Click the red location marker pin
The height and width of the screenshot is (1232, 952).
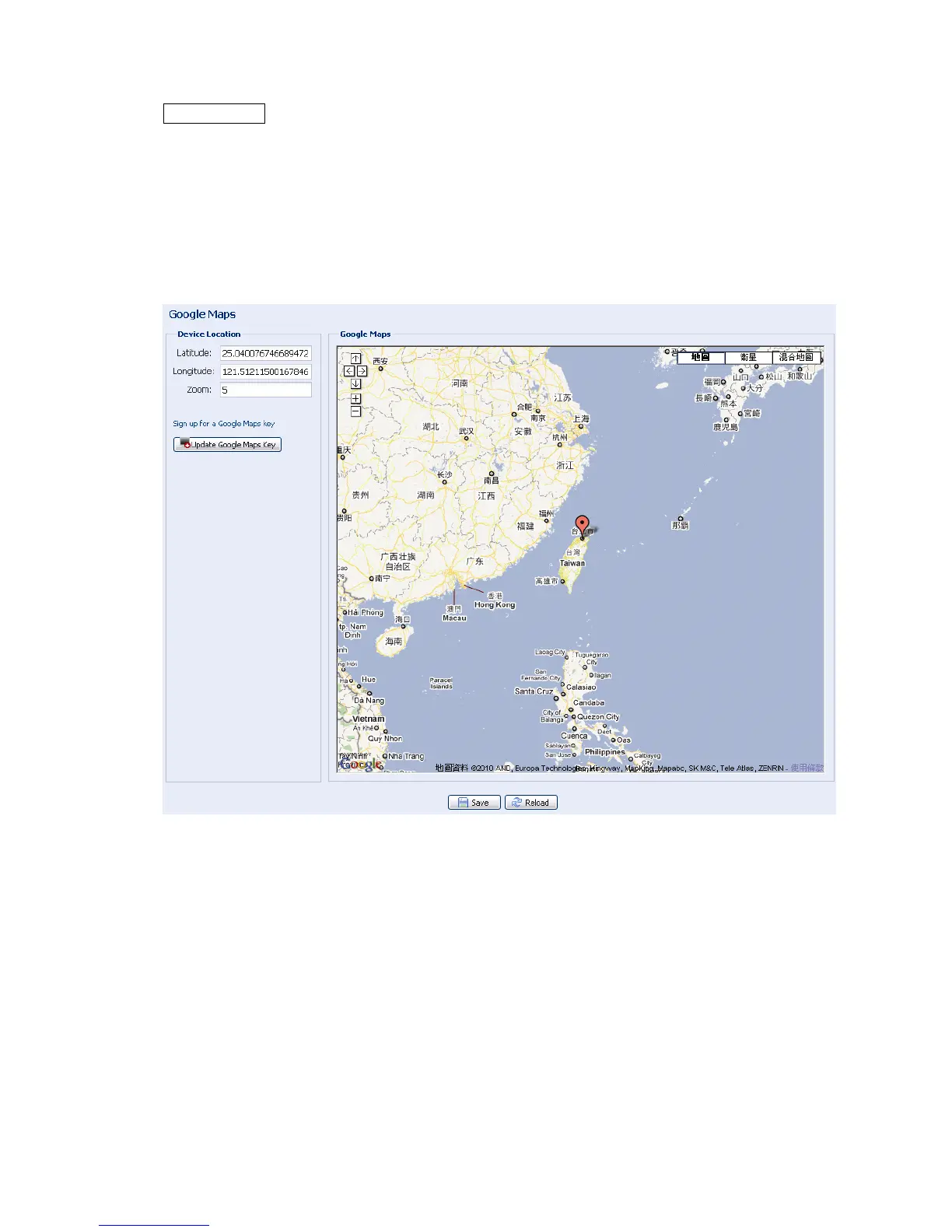click(582, 525)
